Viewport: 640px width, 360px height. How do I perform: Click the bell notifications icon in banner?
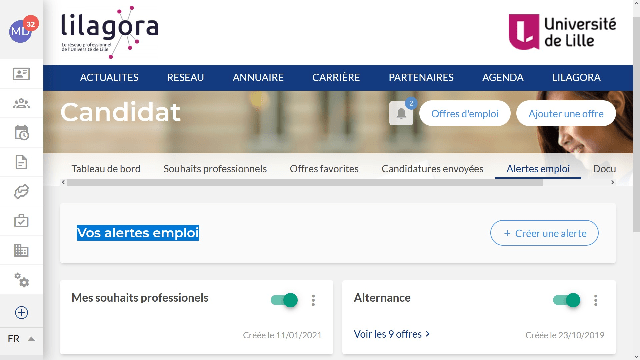[x=401, y=113]
